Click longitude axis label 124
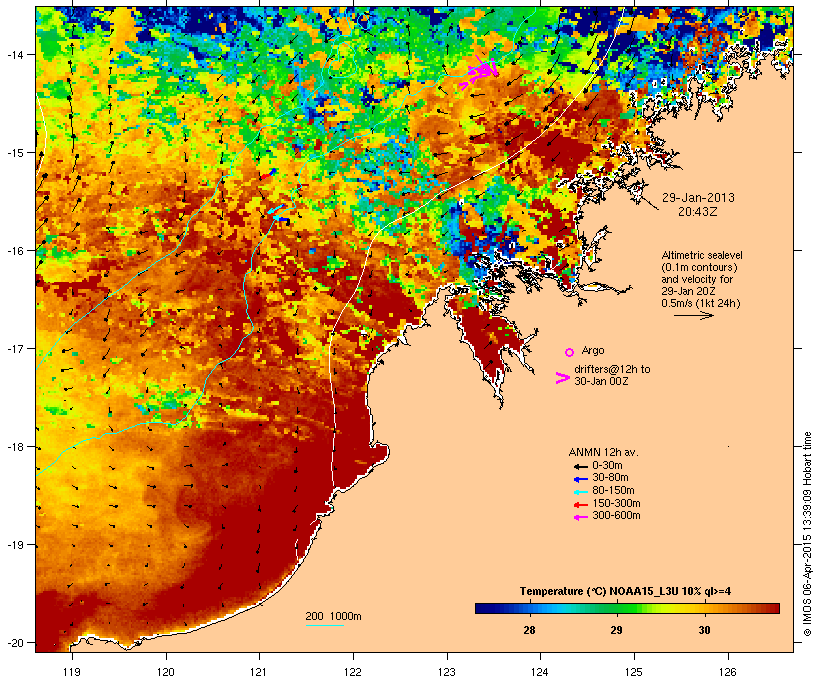Viewport: 820px width, 680px height. 540,672
